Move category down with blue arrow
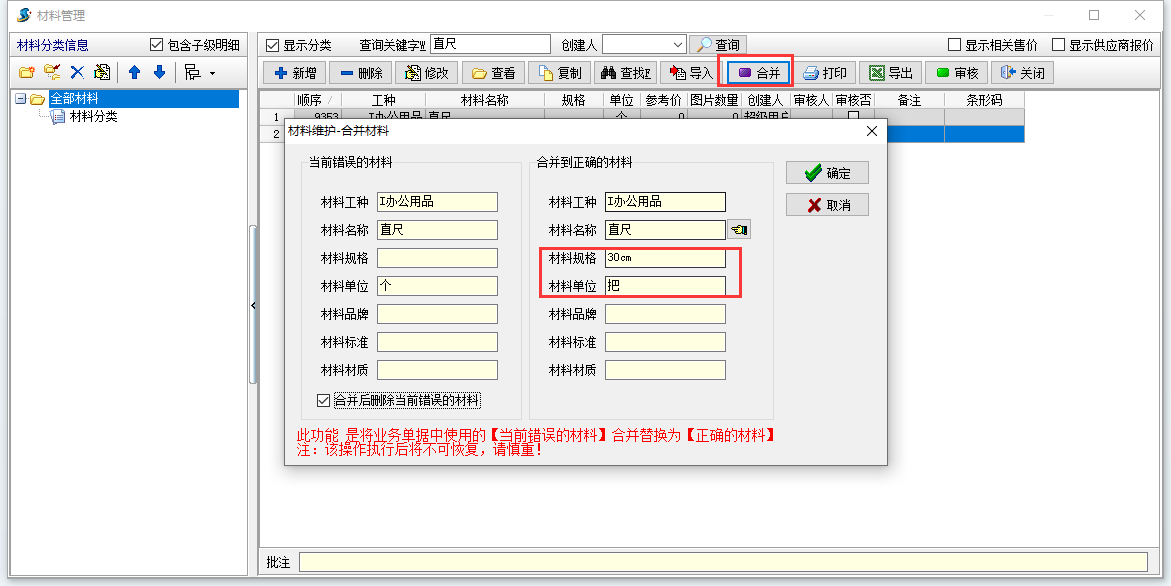The width and height of the screenshot is (1171, 586). pyautogui.click(x=159, y=72)
